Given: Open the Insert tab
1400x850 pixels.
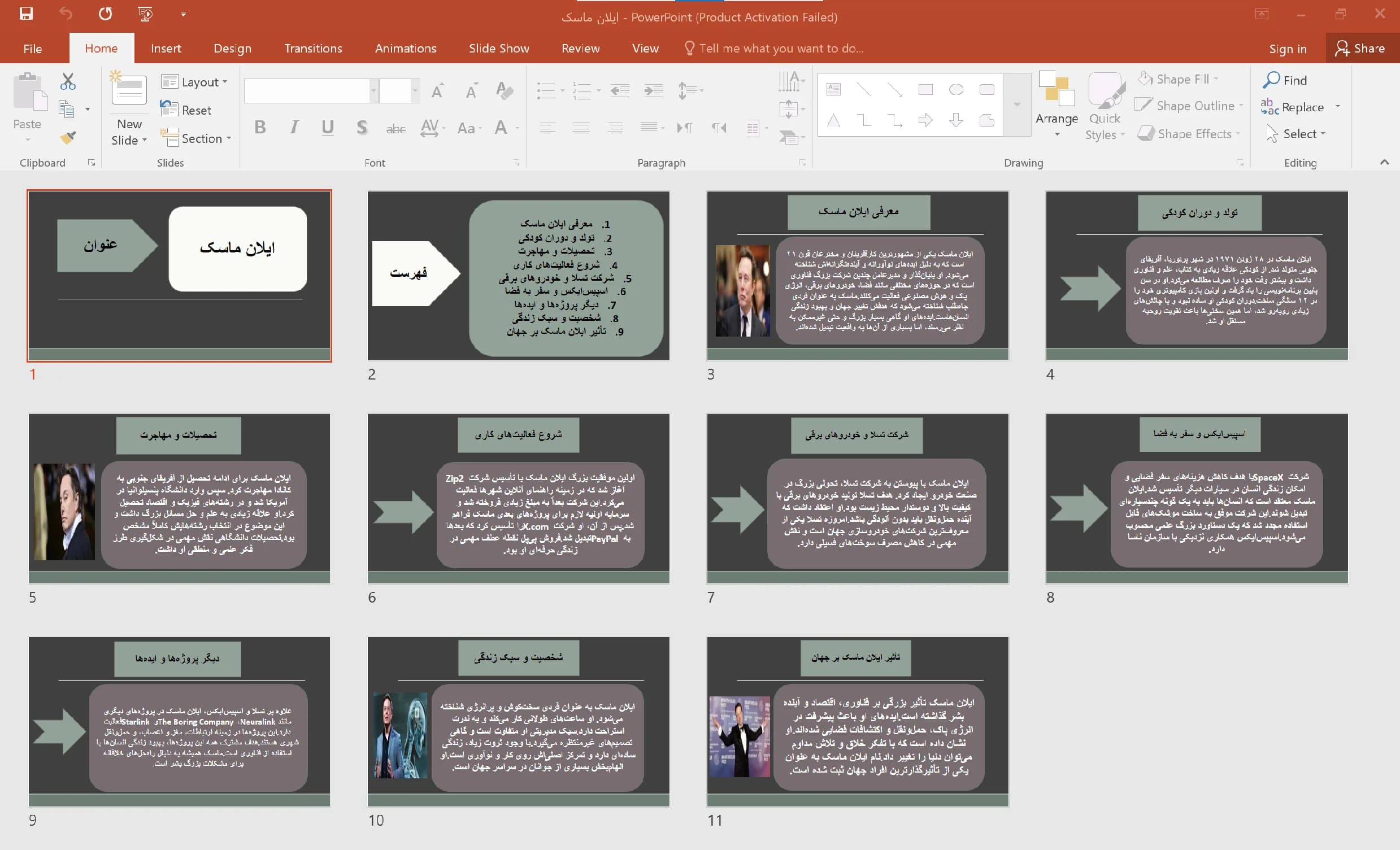Looking at the screenshot, I should (x=166, y=49).
